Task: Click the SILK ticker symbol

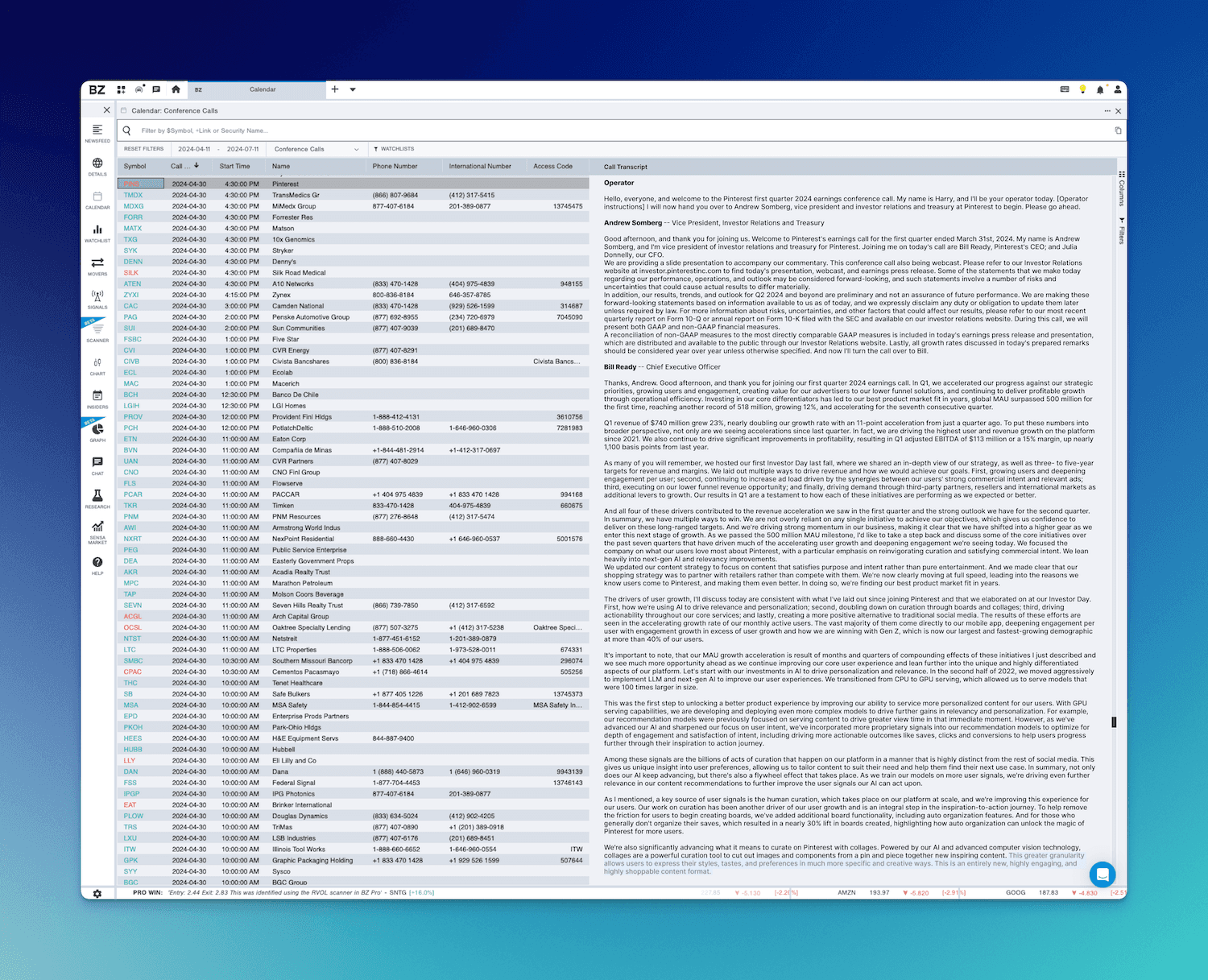Action: [x=131, y=273]
